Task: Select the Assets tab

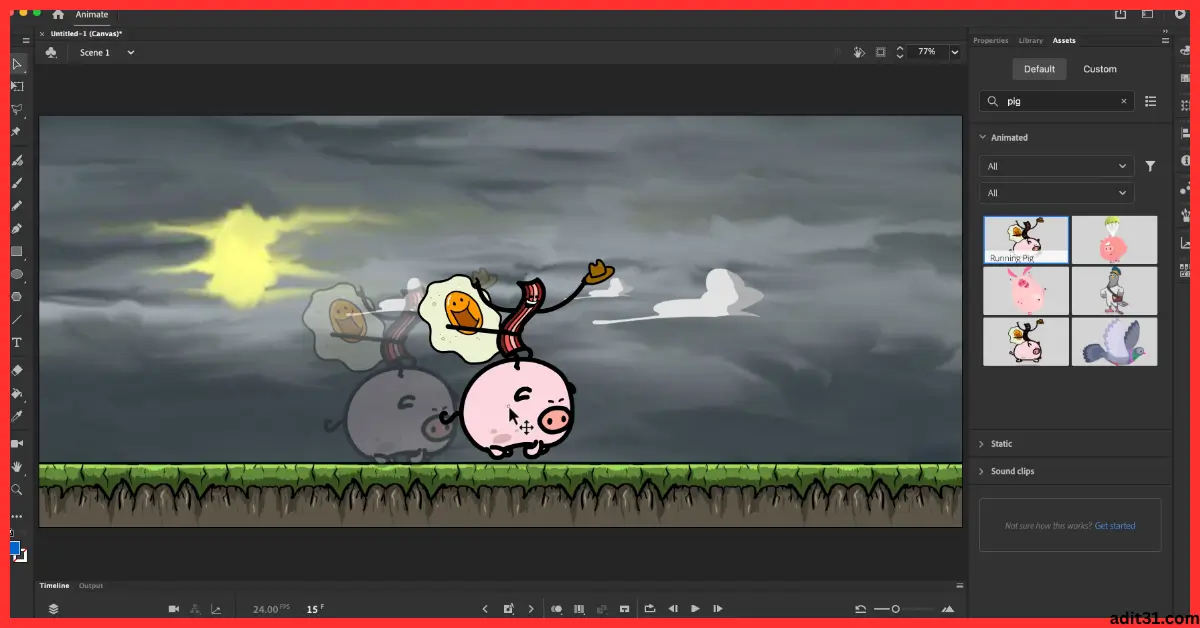Action: click(1064, 41)
